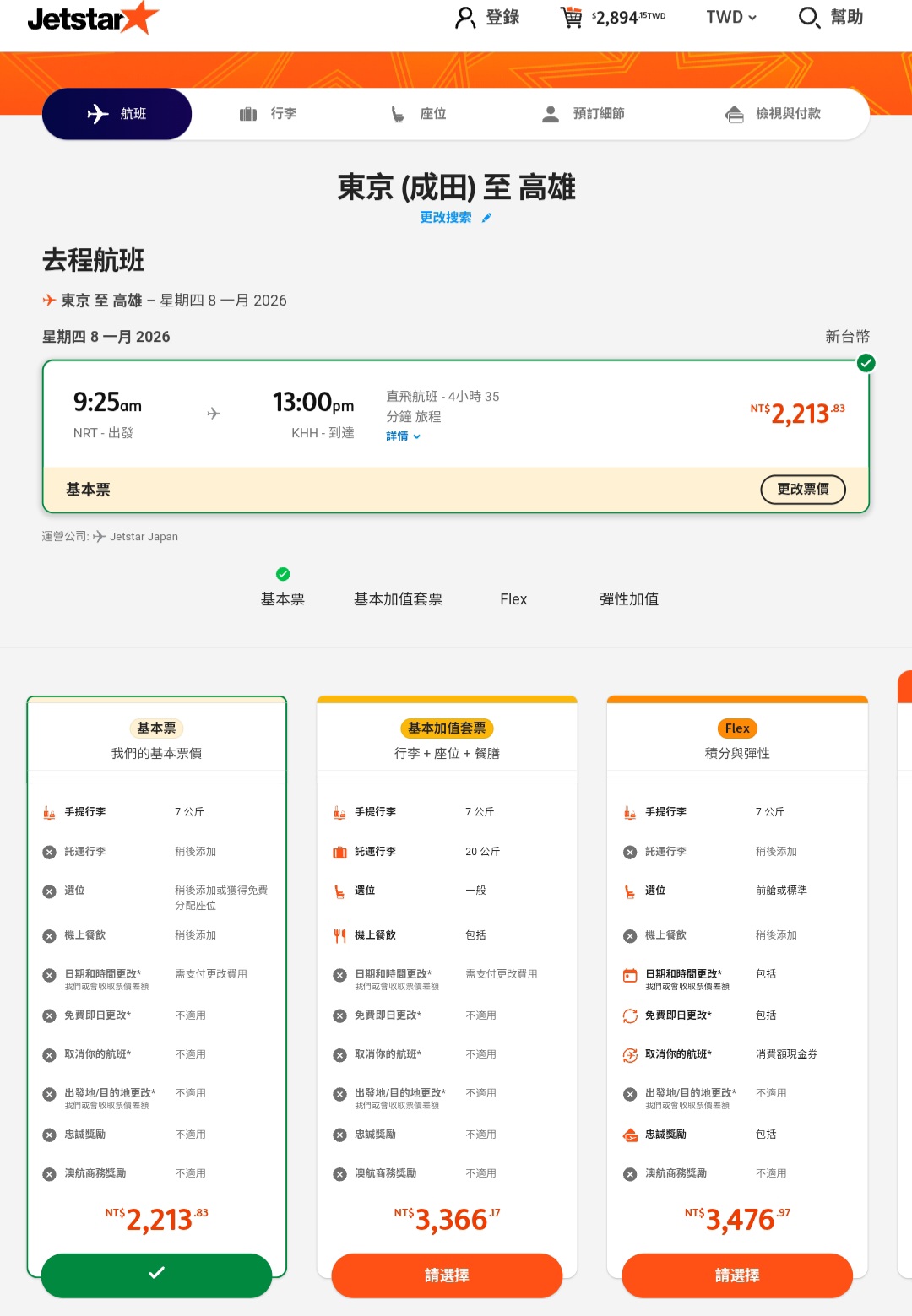The width and height of the screenshot is (912, 1316).
Task: Click the 更改票價 change fare button
Action: pyautogui.click(x=802, y=489)
